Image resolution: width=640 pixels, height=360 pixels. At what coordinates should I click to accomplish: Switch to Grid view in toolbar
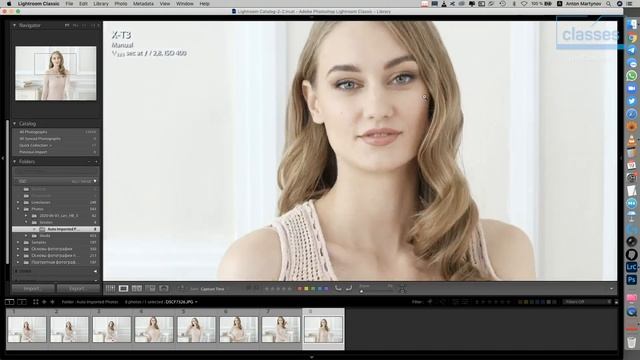tap(110, 289)
